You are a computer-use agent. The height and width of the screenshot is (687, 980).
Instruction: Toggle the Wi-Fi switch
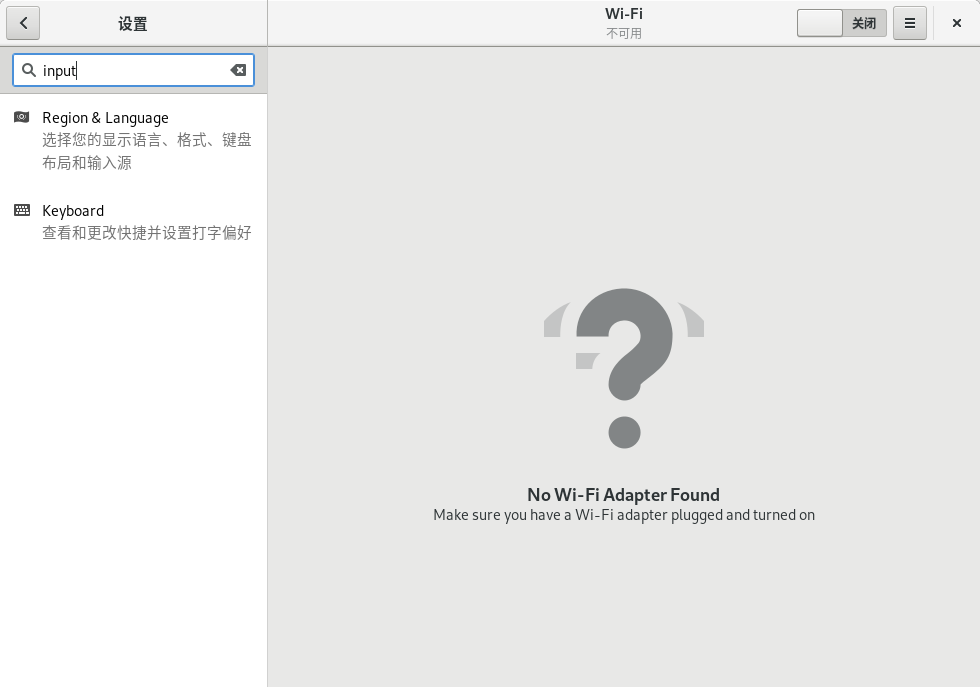[x=841, y=23]
